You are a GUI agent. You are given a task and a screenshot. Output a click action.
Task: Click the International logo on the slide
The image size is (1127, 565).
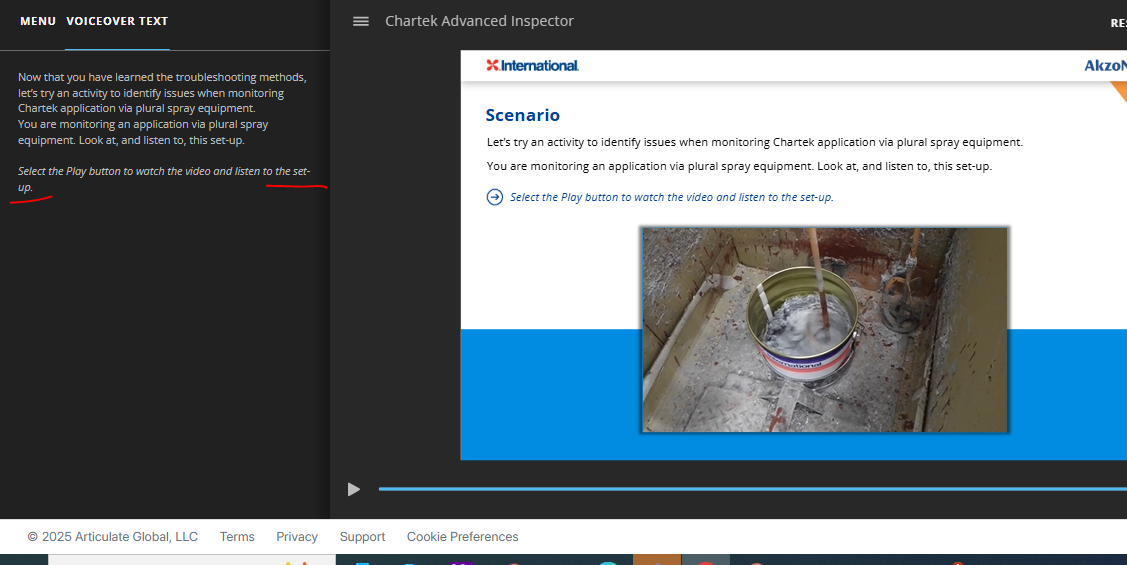point(532,66)
